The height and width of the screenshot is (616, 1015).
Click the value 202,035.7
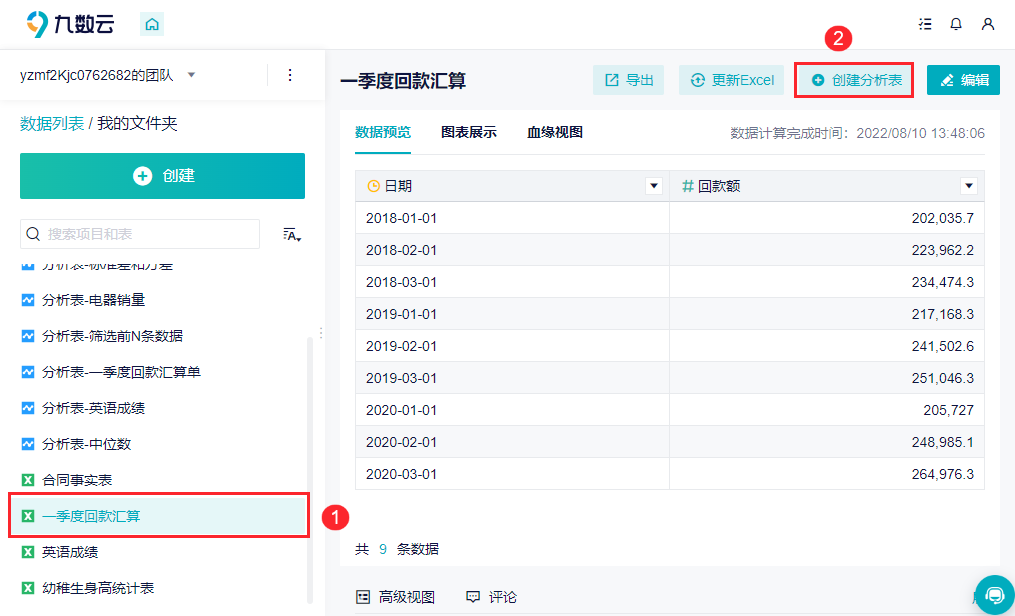[942, 218]
